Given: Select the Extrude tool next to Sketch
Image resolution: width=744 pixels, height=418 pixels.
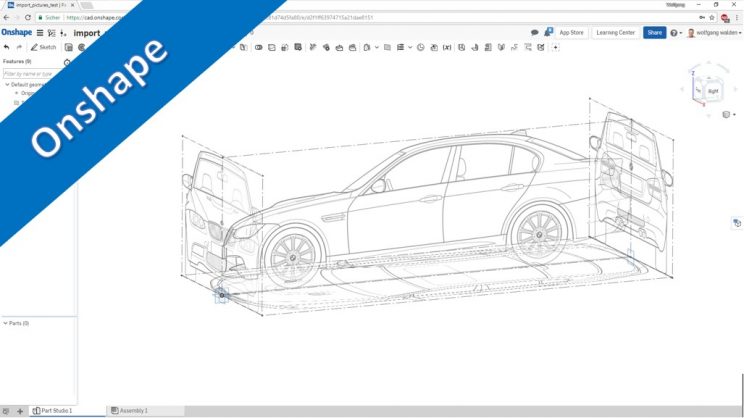Looking at the screenshot, I should point(69,47).
